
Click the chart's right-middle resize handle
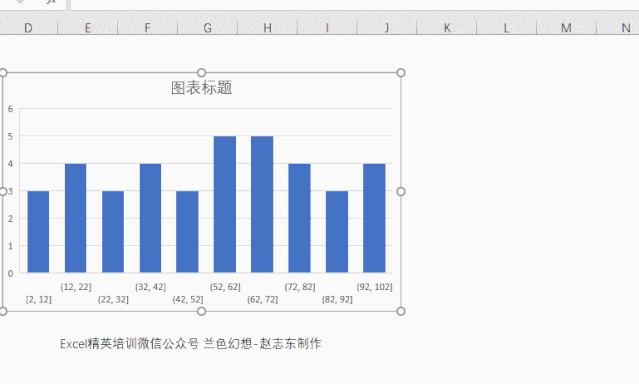[x=401, y=192]
